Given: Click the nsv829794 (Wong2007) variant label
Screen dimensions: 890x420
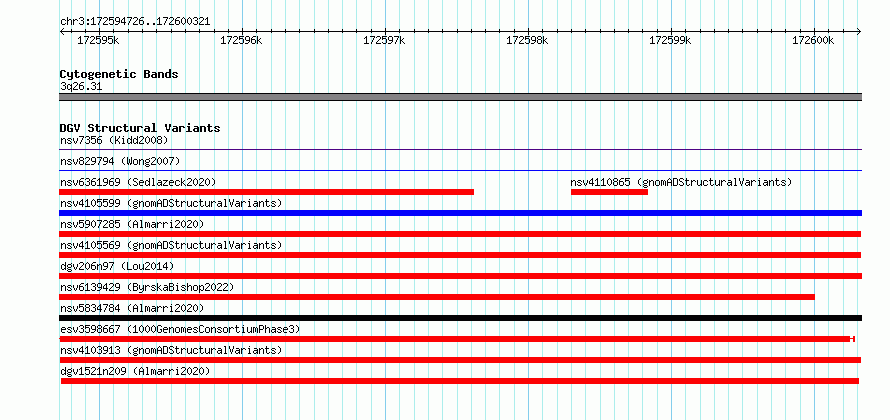Looking at the screenshot, I should point(120,161).
